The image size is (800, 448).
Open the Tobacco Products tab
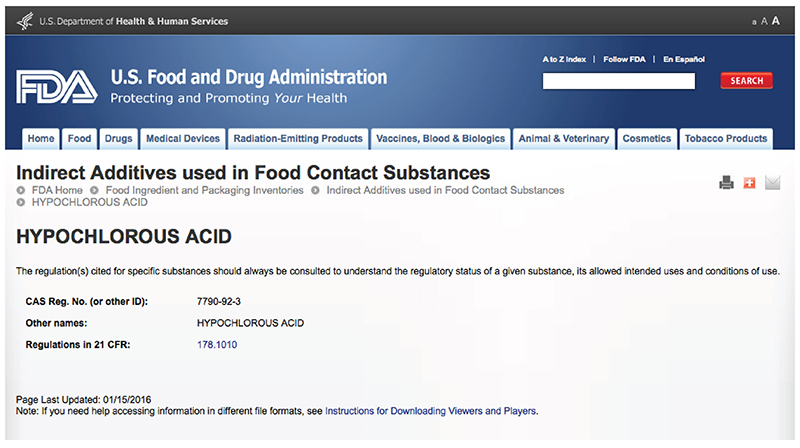[726, 139]
